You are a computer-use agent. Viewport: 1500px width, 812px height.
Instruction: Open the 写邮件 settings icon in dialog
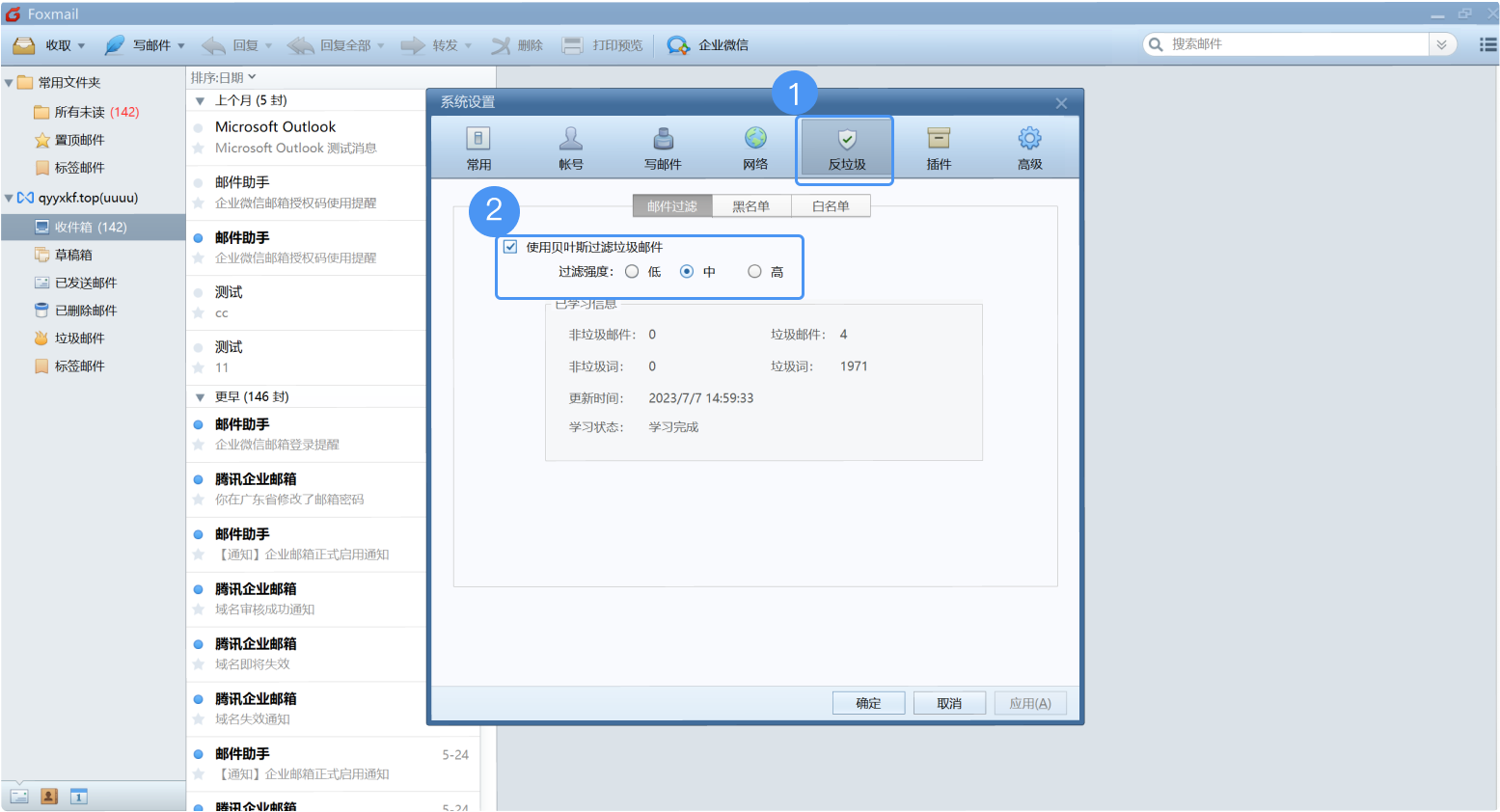(663, 139)
